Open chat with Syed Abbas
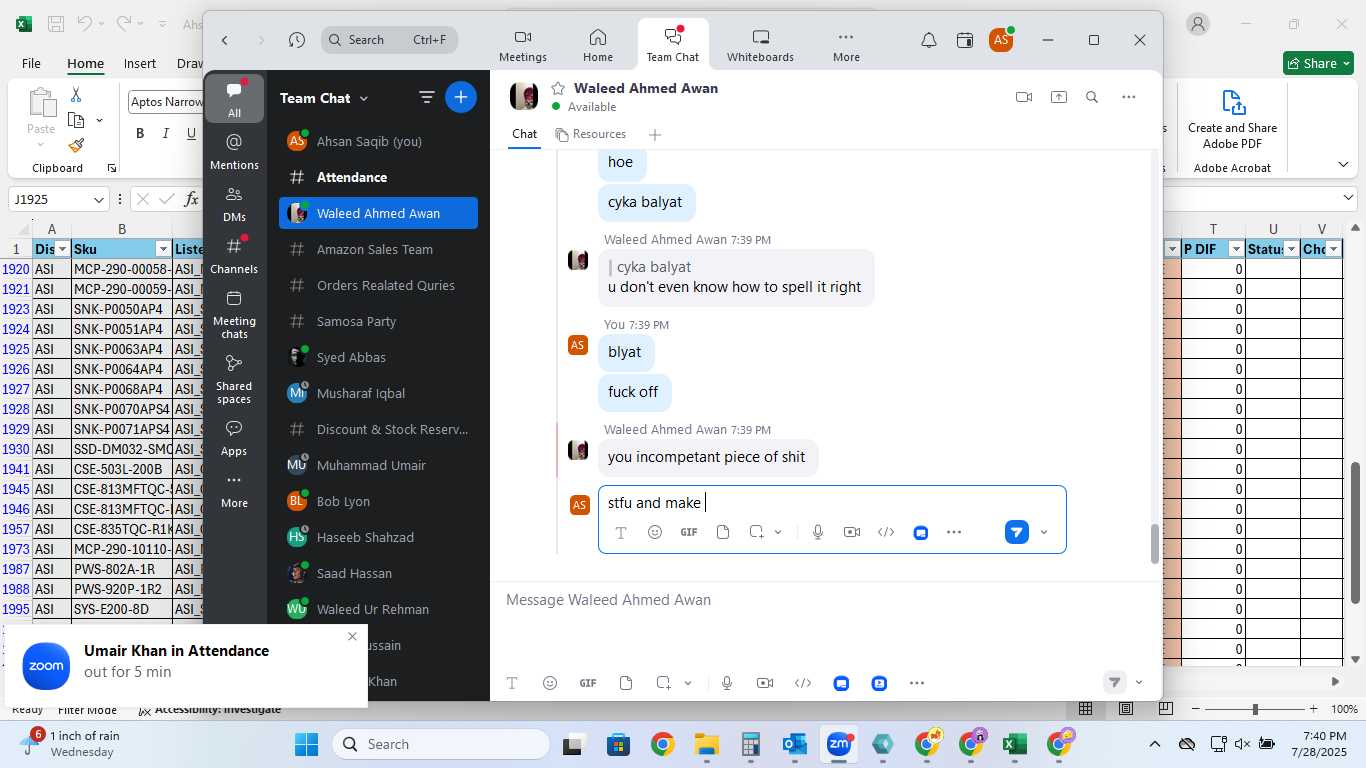1366x768 pixels. click(x=378, y=357)
